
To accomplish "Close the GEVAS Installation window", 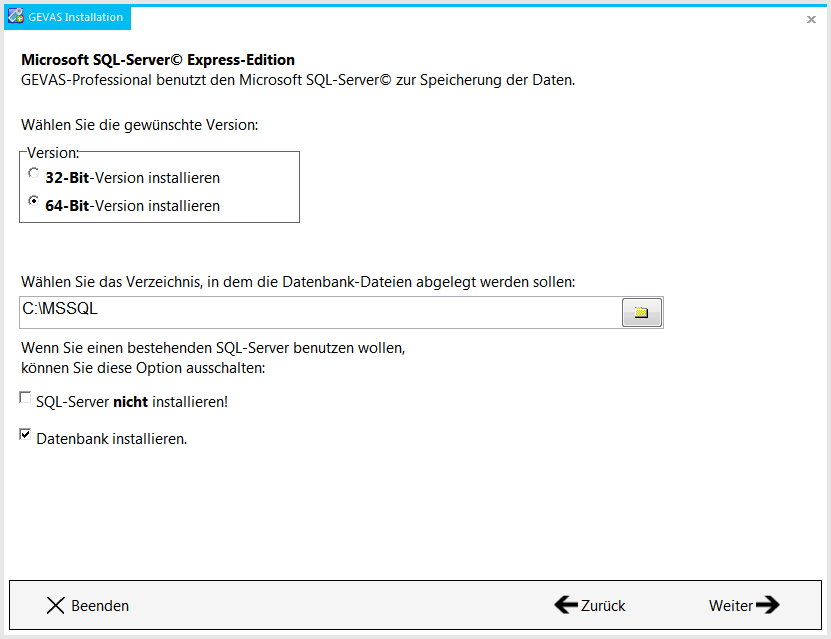I will click(x=811, y=20).
